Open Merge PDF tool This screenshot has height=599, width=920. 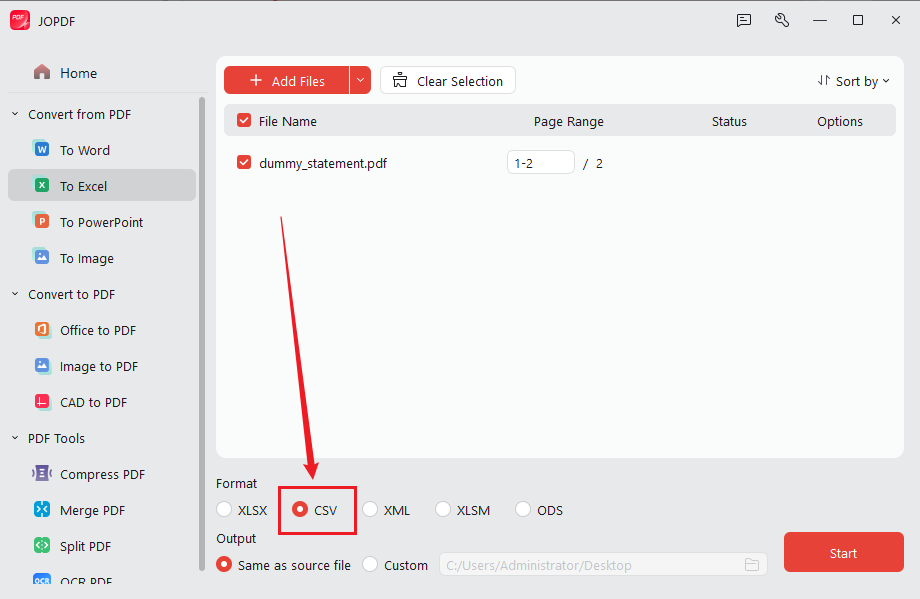92,510
